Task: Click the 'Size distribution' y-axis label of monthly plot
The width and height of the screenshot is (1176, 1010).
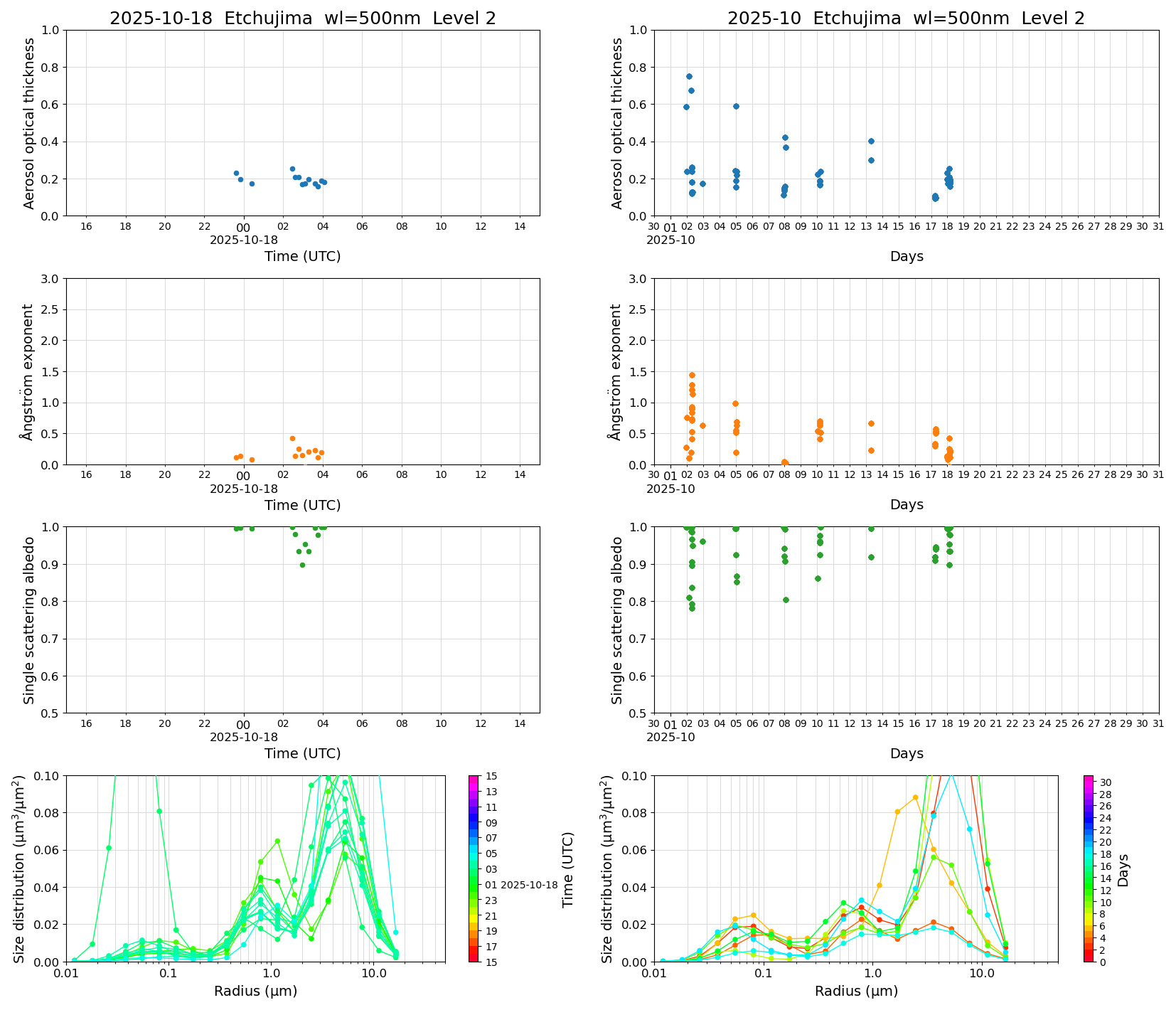Action: 607,868
